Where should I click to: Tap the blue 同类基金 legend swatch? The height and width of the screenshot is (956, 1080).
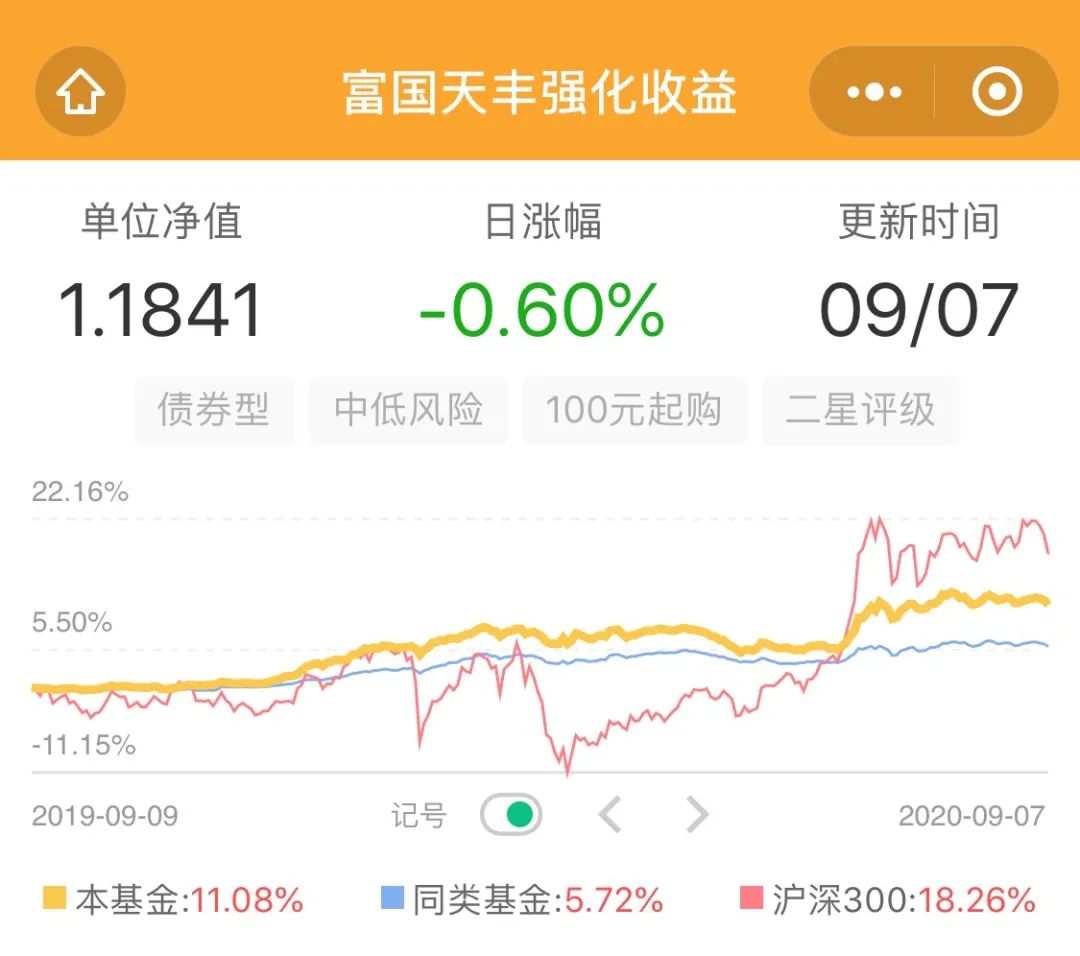pyautogui.click(x=392, y=899)
